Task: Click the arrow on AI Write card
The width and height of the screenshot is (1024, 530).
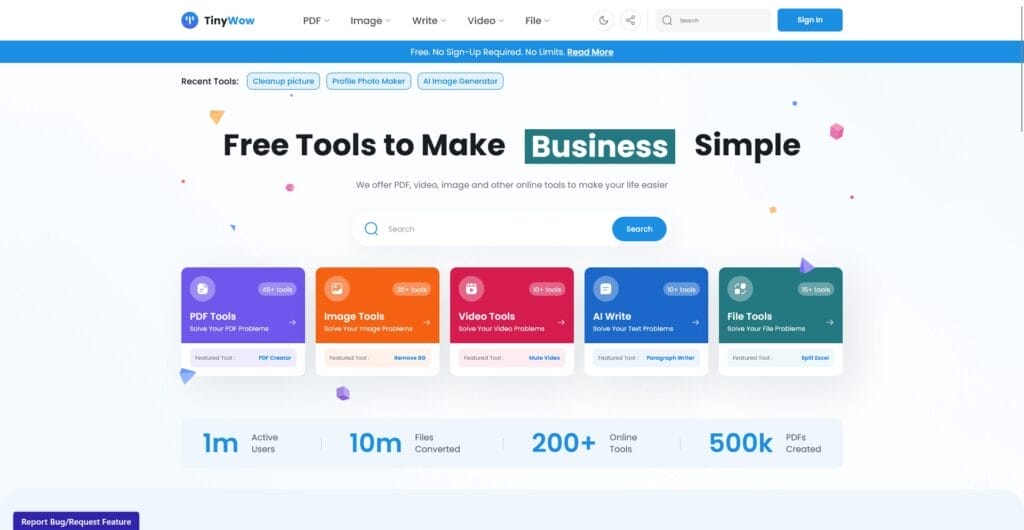Action: (696, 322)
